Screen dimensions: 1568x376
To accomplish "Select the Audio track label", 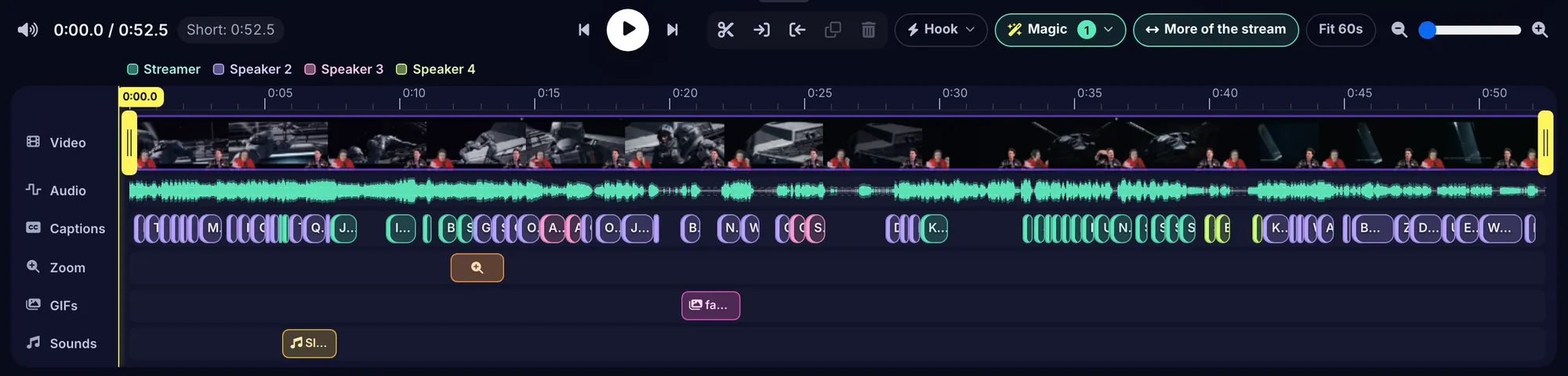I will (x=67, y=191).
